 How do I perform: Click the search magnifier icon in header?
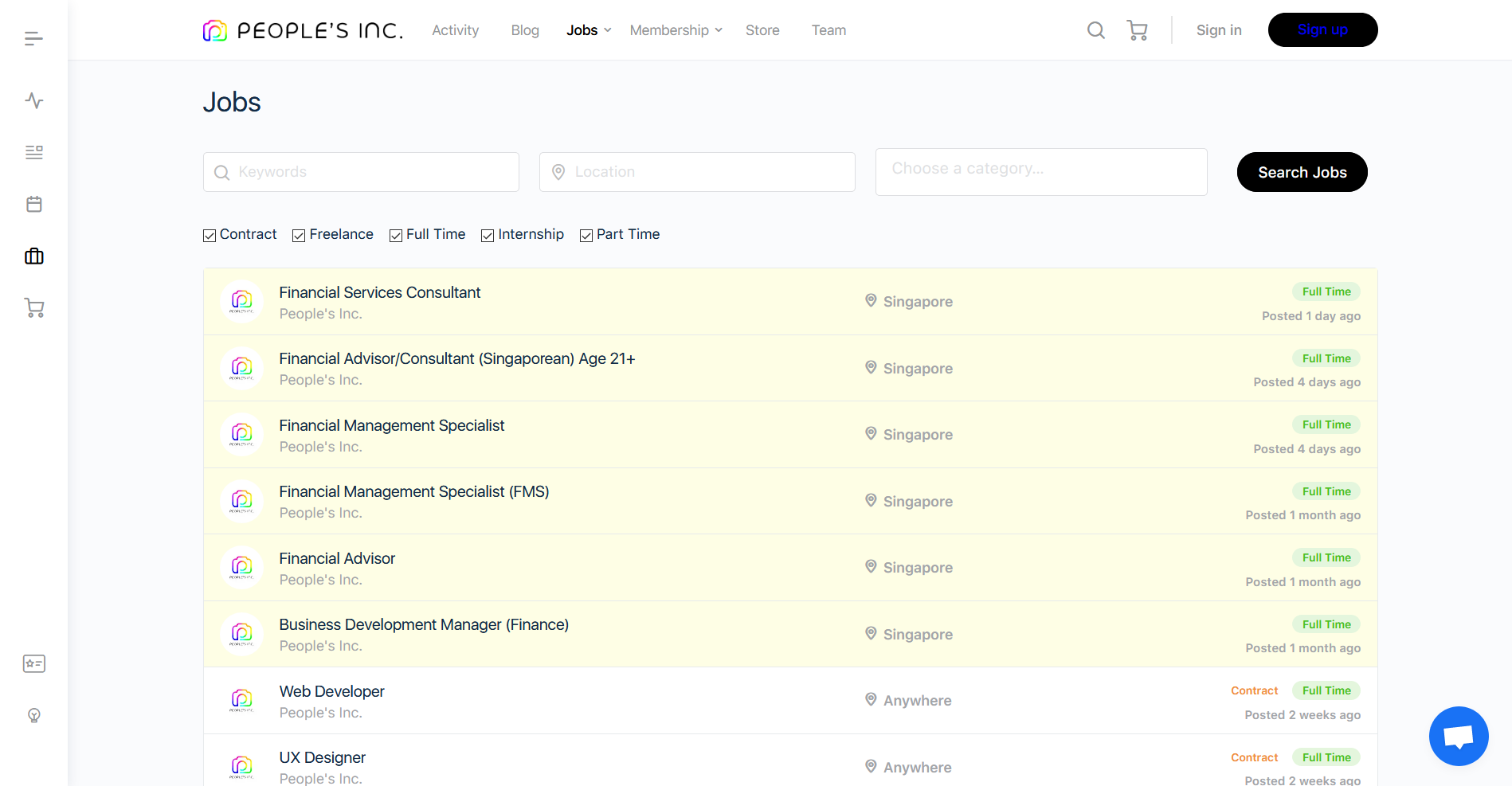[1095, 30]
